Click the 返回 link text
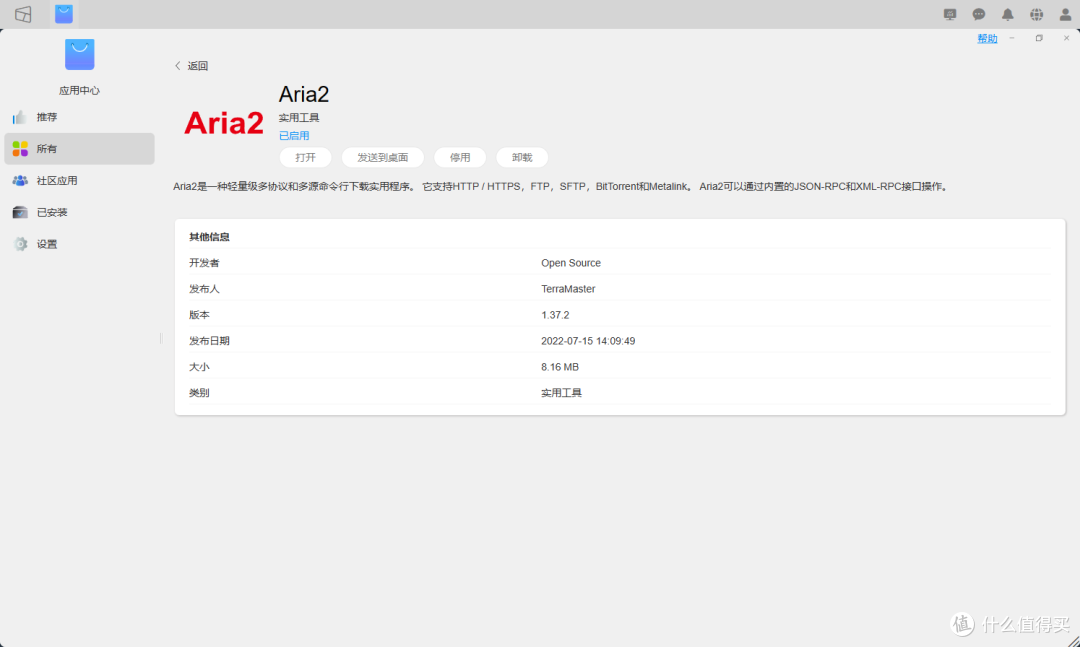 198,65
